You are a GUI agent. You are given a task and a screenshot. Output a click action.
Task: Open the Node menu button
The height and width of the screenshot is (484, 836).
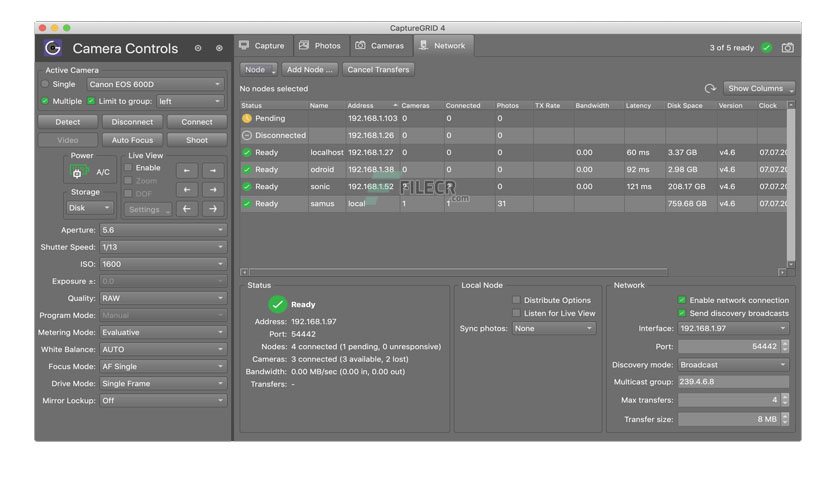point(259,70)
